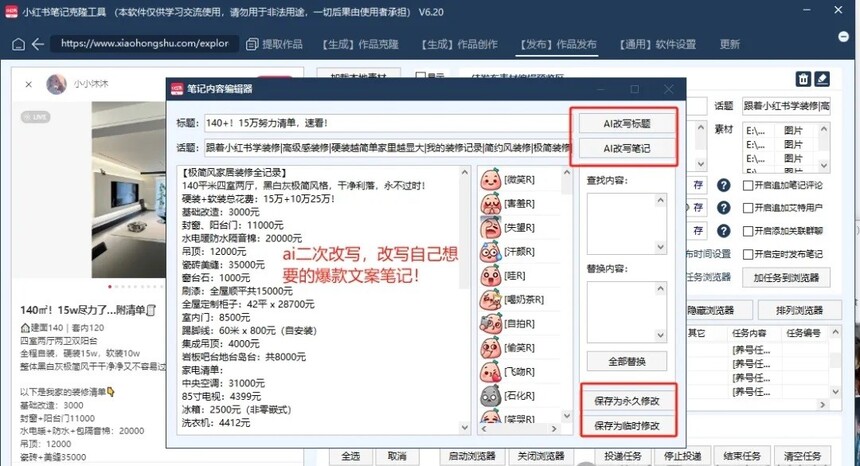Image resolution: width=860 pixels, height=466 pixels.
Task: Toggle 开启追加艾特用户 checkbox
Action: 749,207
